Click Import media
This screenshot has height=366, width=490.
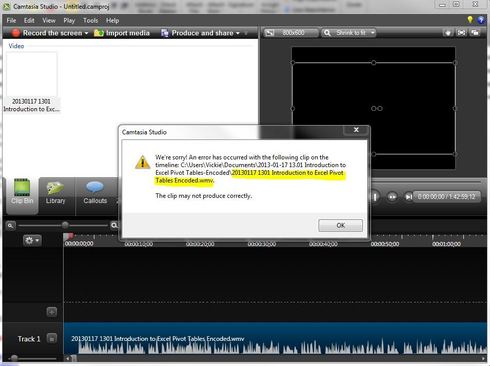point(122,33)
